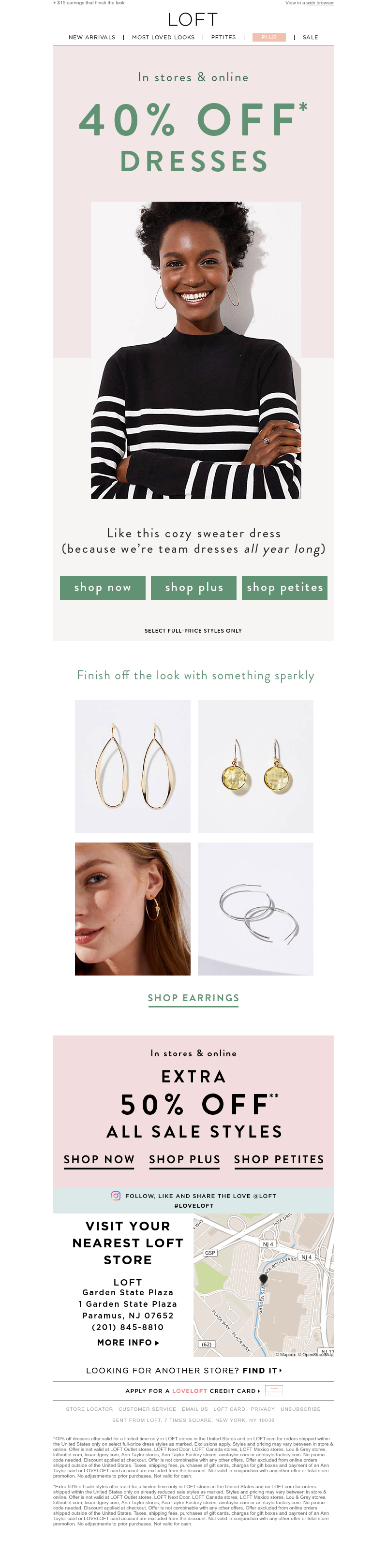Select the Plus navigation tab
The height and width of the screenshot is (1568, 387).
(269, 37)
